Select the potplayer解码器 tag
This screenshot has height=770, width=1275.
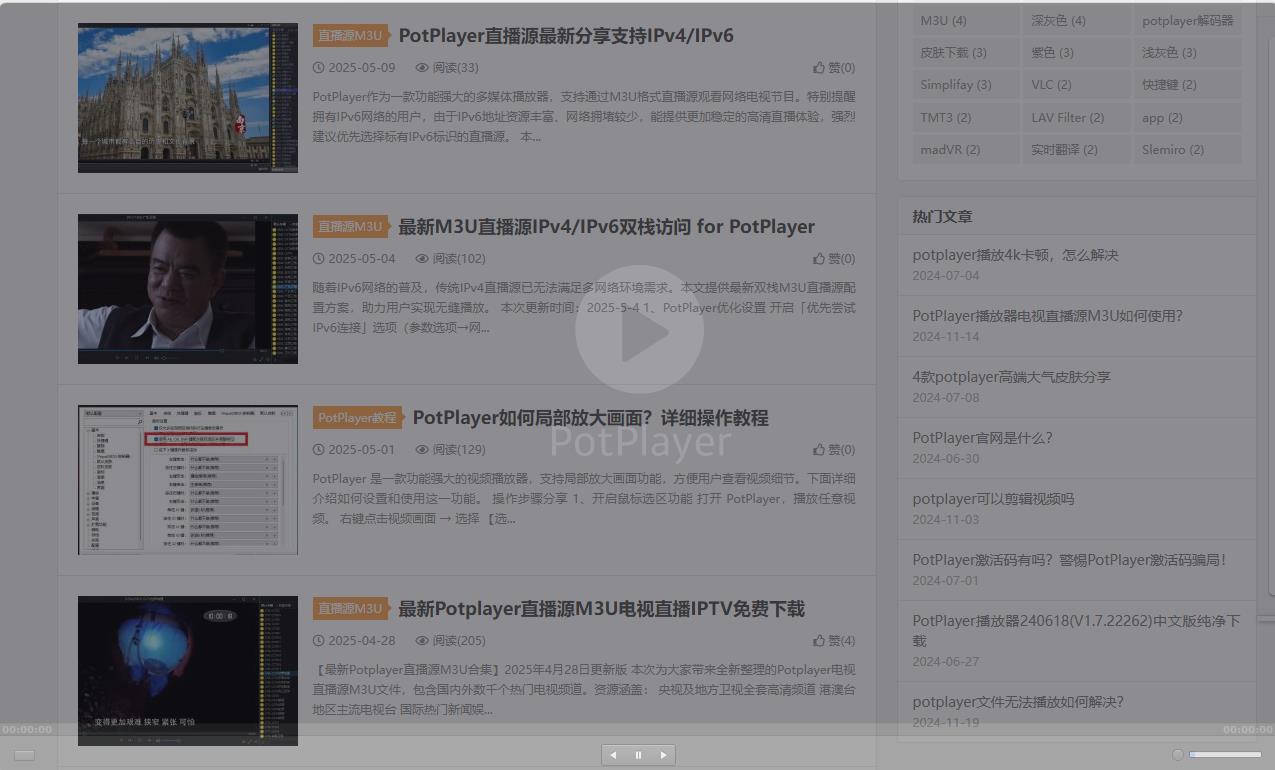tap(1188, 21)
